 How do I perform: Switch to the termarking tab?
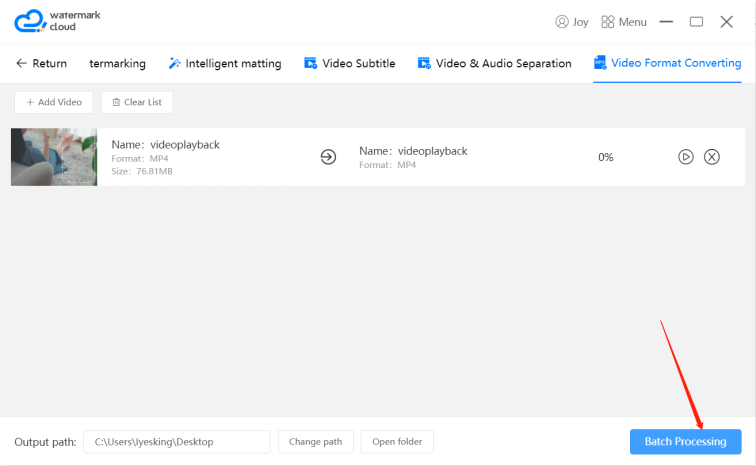coord(117,64)
